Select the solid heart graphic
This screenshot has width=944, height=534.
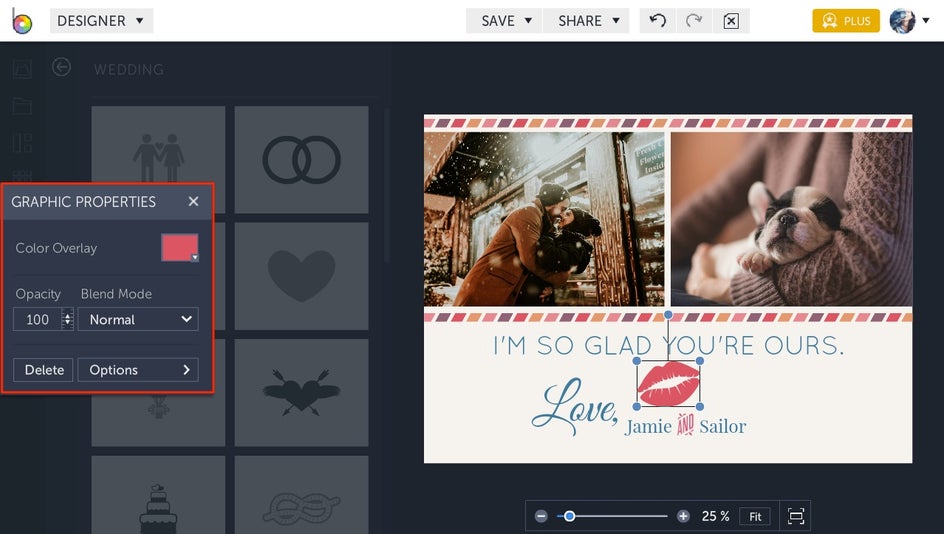click(x=301, y=276)
